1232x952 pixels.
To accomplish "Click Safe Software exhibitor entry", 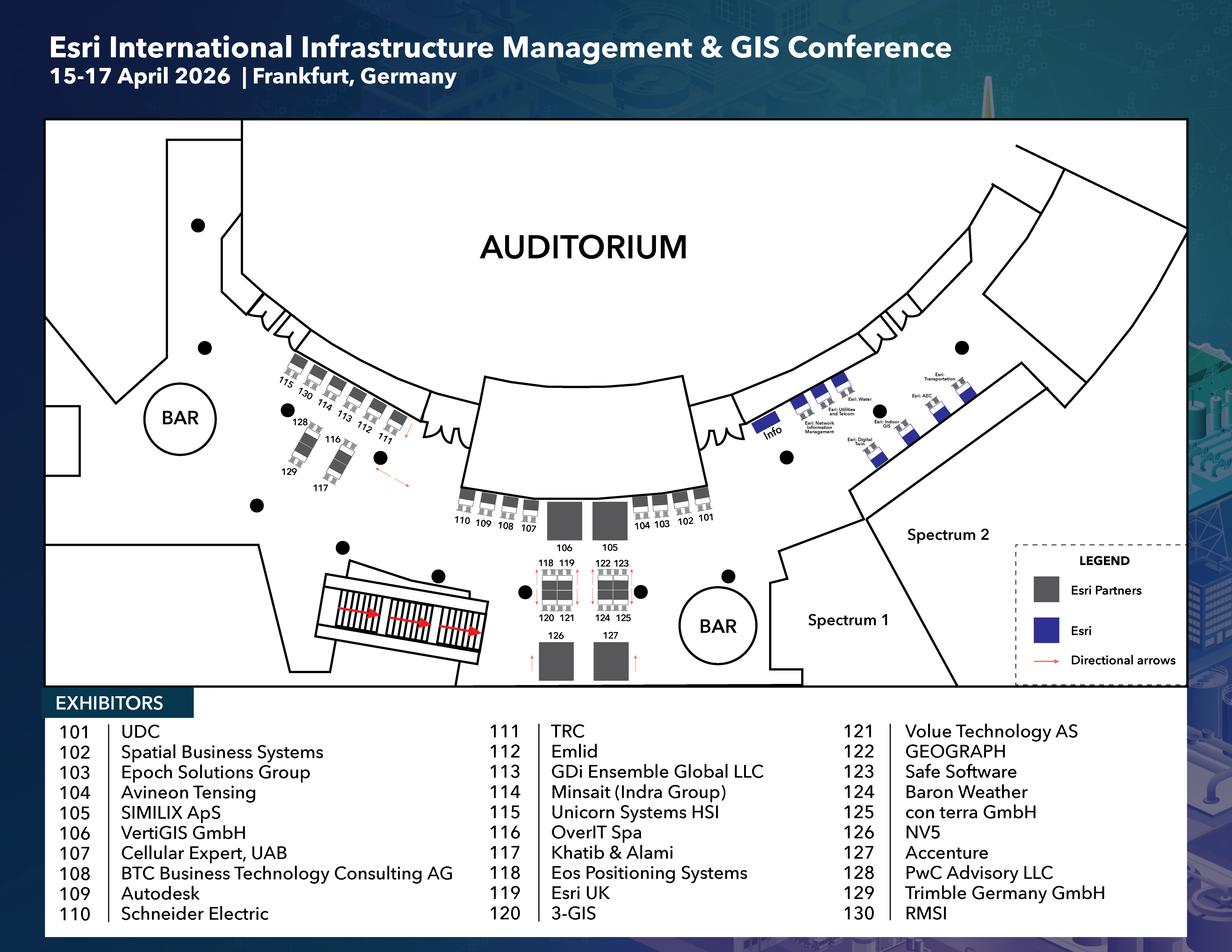I will [961, 772].
